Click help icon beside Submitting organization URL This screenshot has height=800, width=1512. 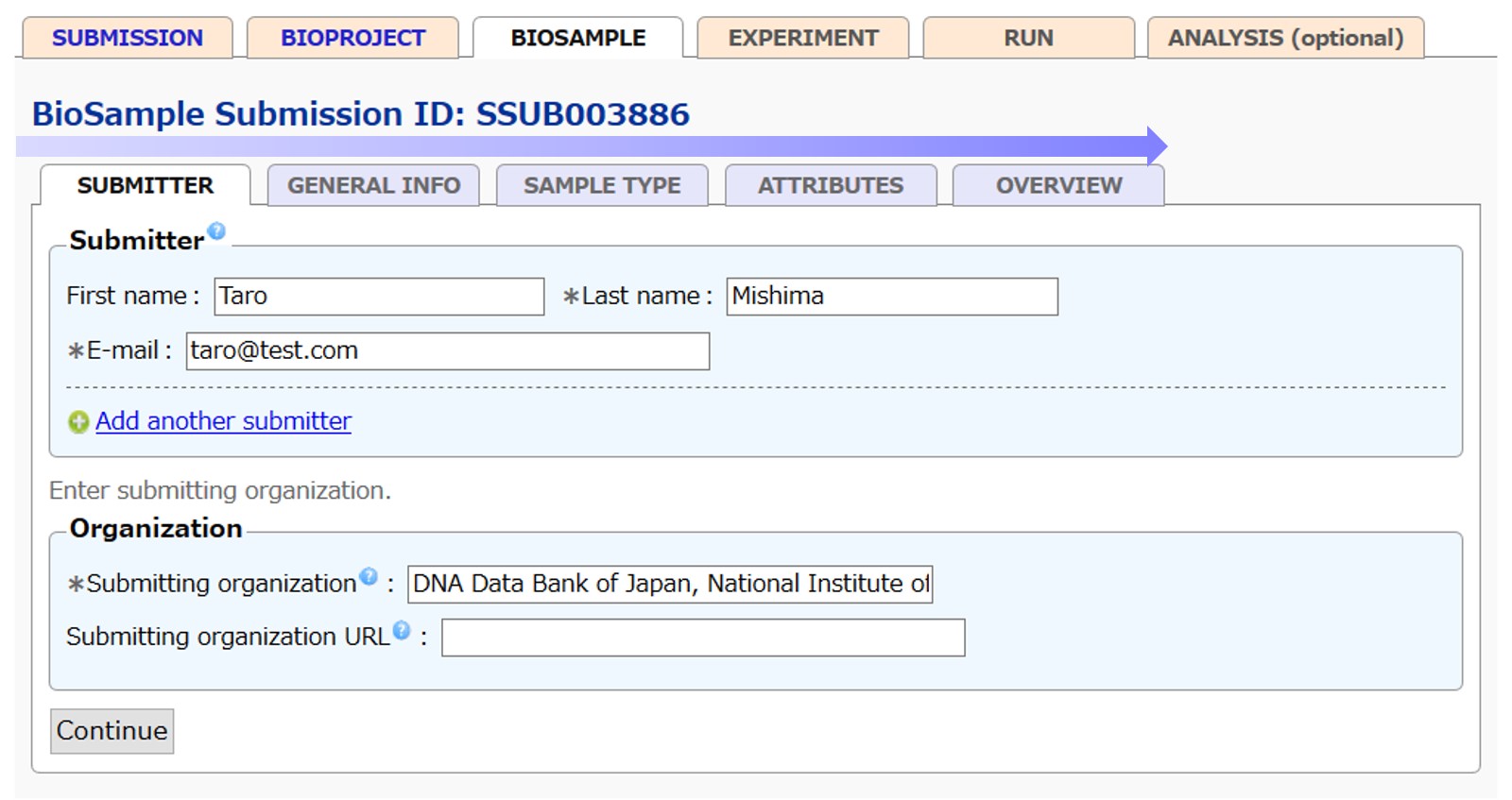coord(402,630)
